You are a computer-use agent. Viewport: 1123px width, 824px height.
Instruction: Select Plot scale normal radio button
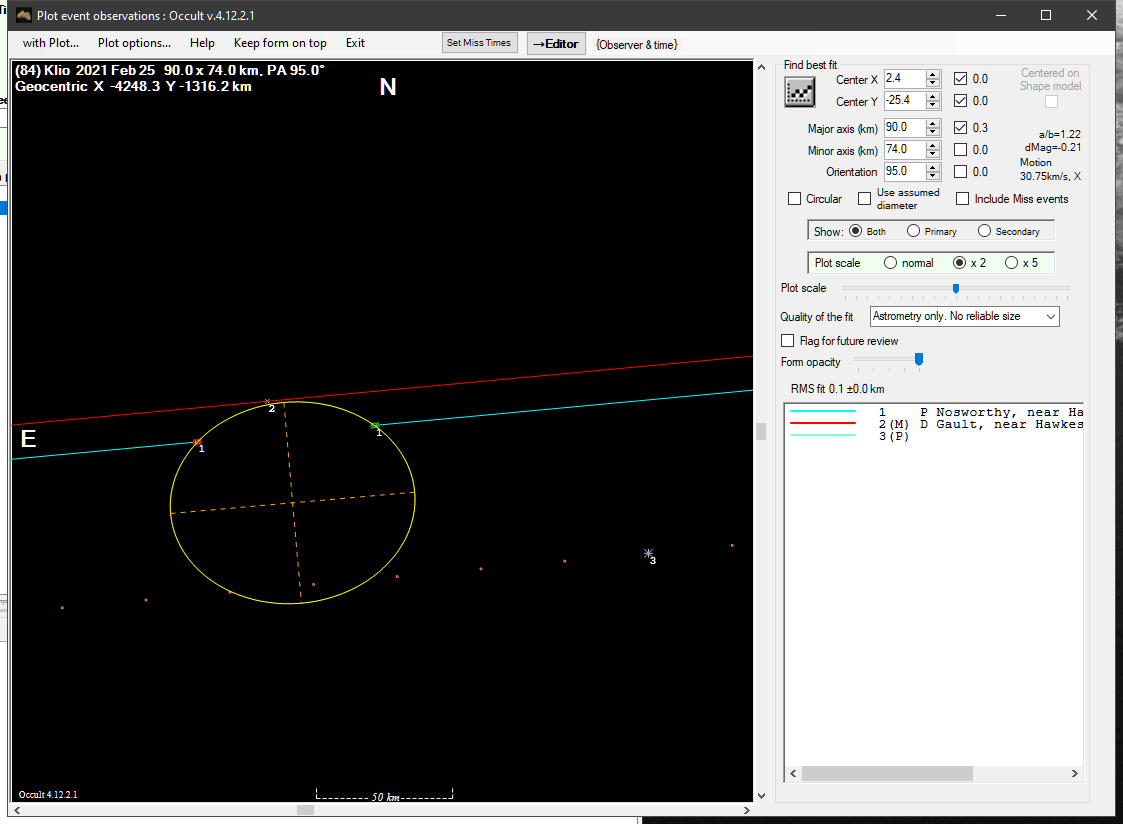pos(890,263)
